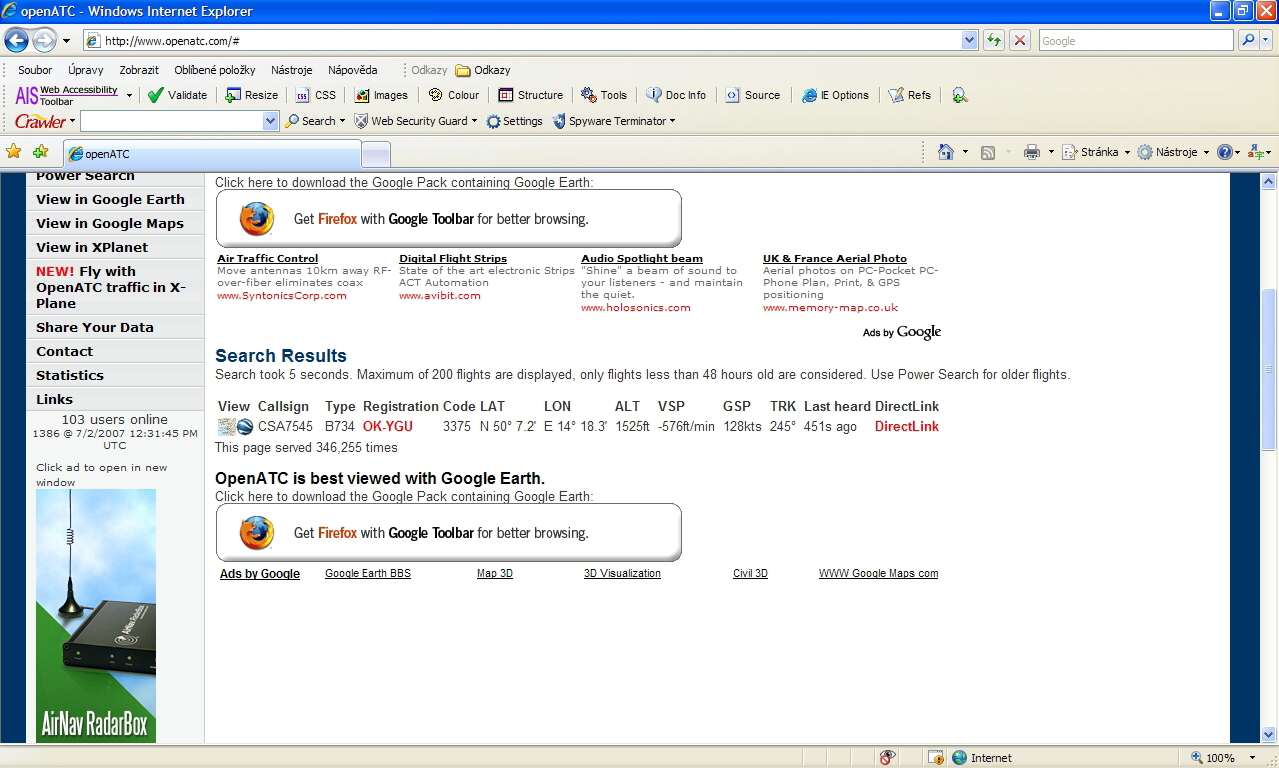This screenshot has height=768, width=1279.
Task: Stop loading with the red X icon
Action: (x=1020, y=41)
